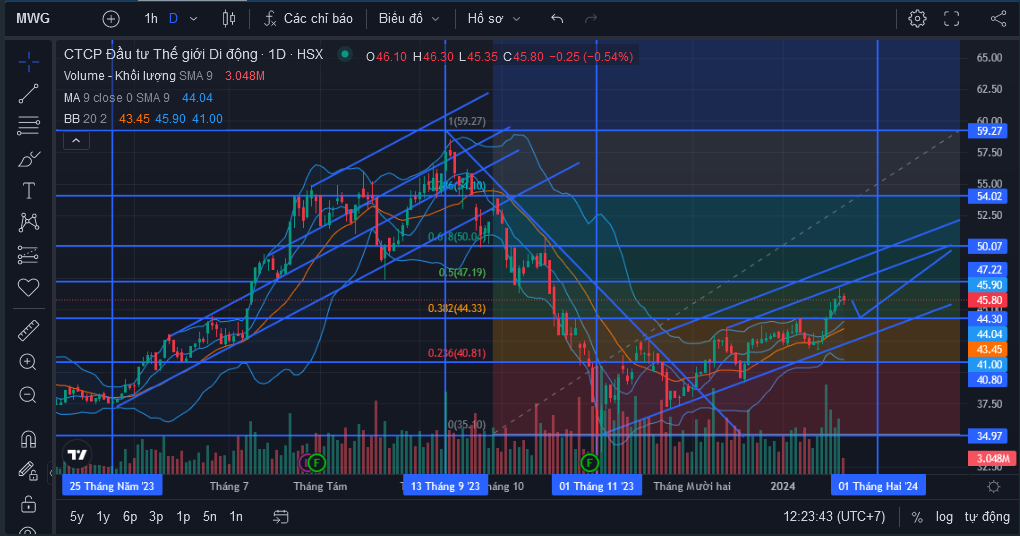Add a symbol with the plus icon

(111, 19)
